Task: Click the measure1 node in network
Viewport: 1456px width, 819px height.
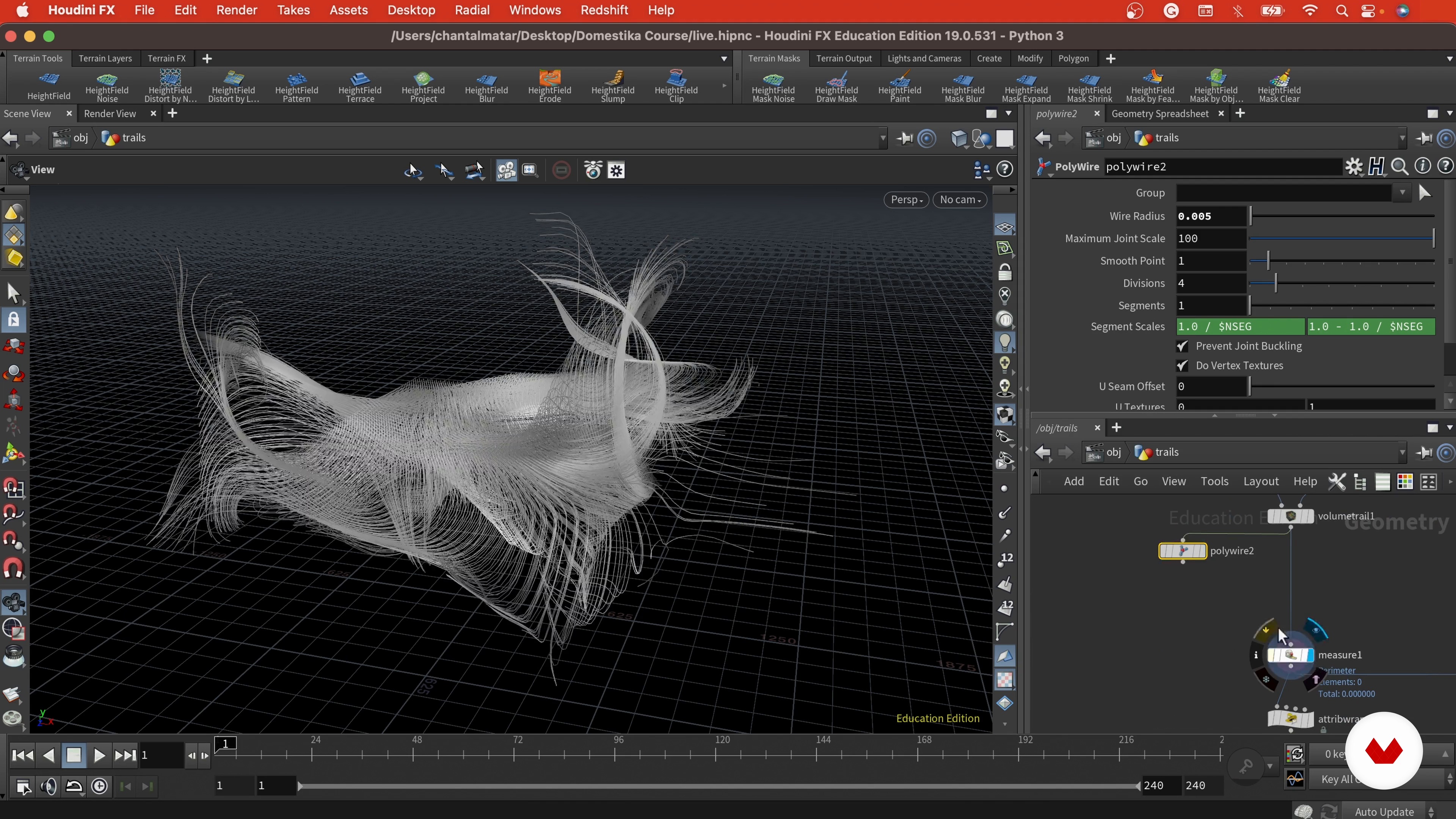Action: tap(1290, 655)
